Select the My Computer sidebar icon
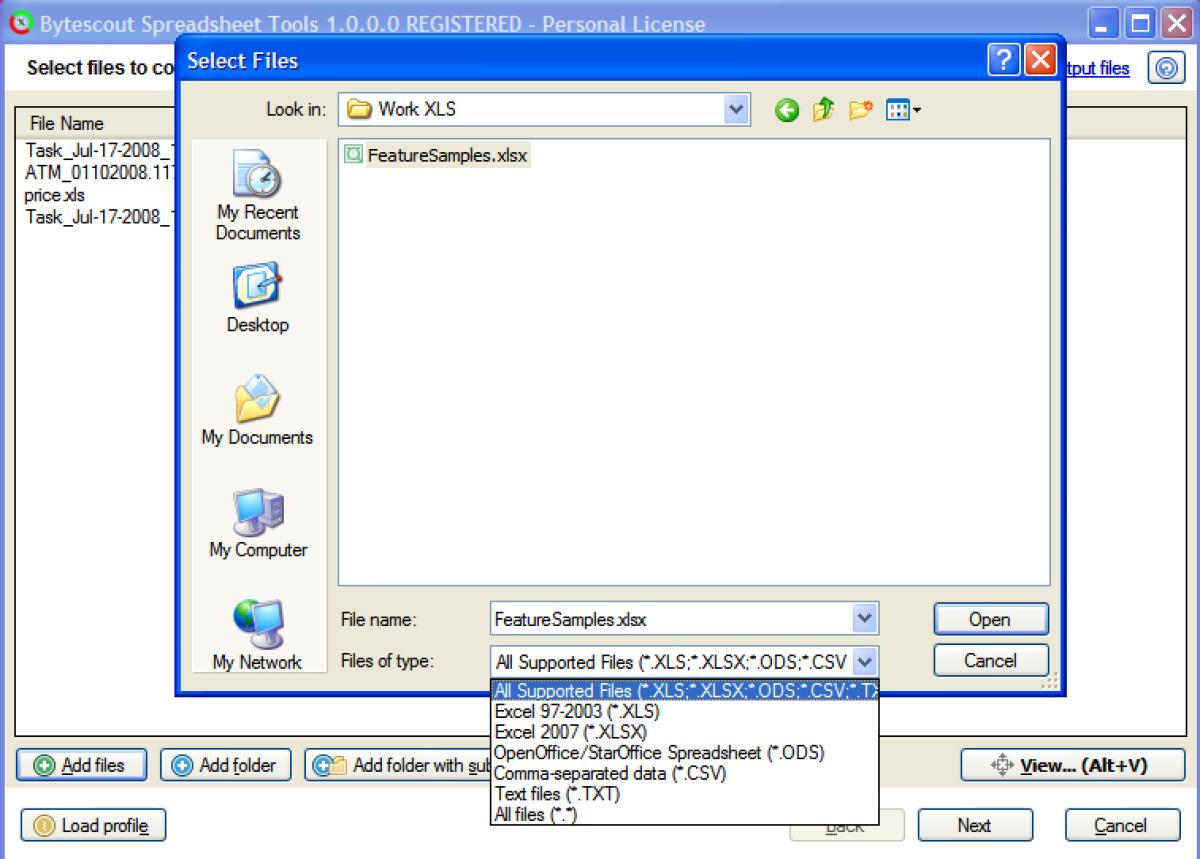This screenshot has height=859, width=1200. pyautogui.click(x=257, y=513)
